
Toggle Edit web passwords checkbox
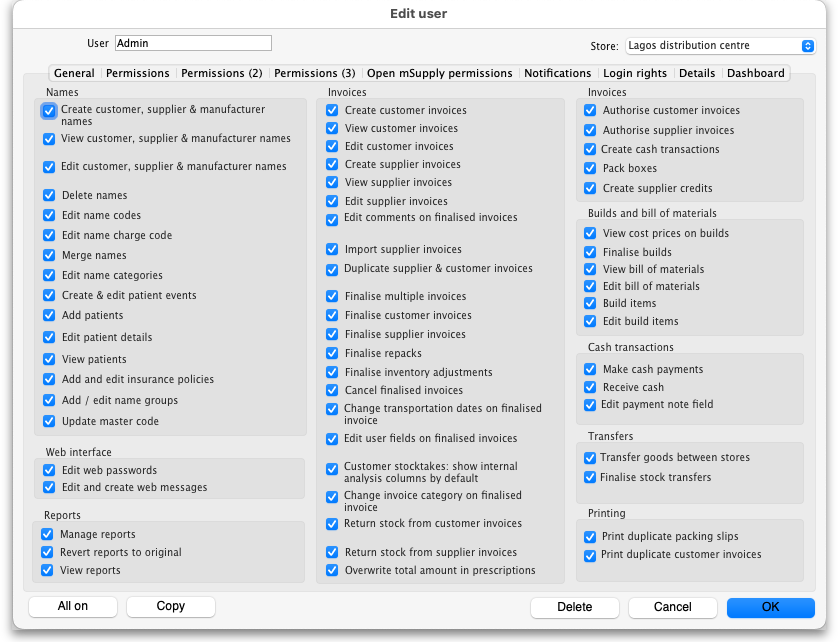[49, 470]
